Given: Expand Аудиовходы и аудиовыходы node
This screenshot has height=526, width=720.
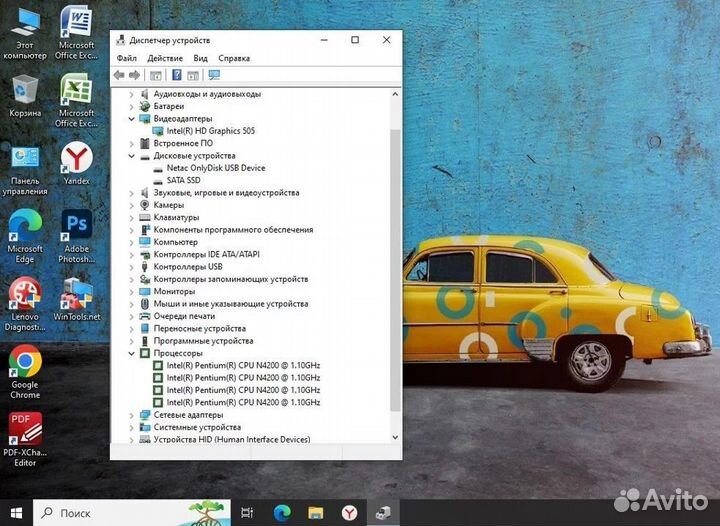Looking at the screenshot, I should tap(131, 94).
